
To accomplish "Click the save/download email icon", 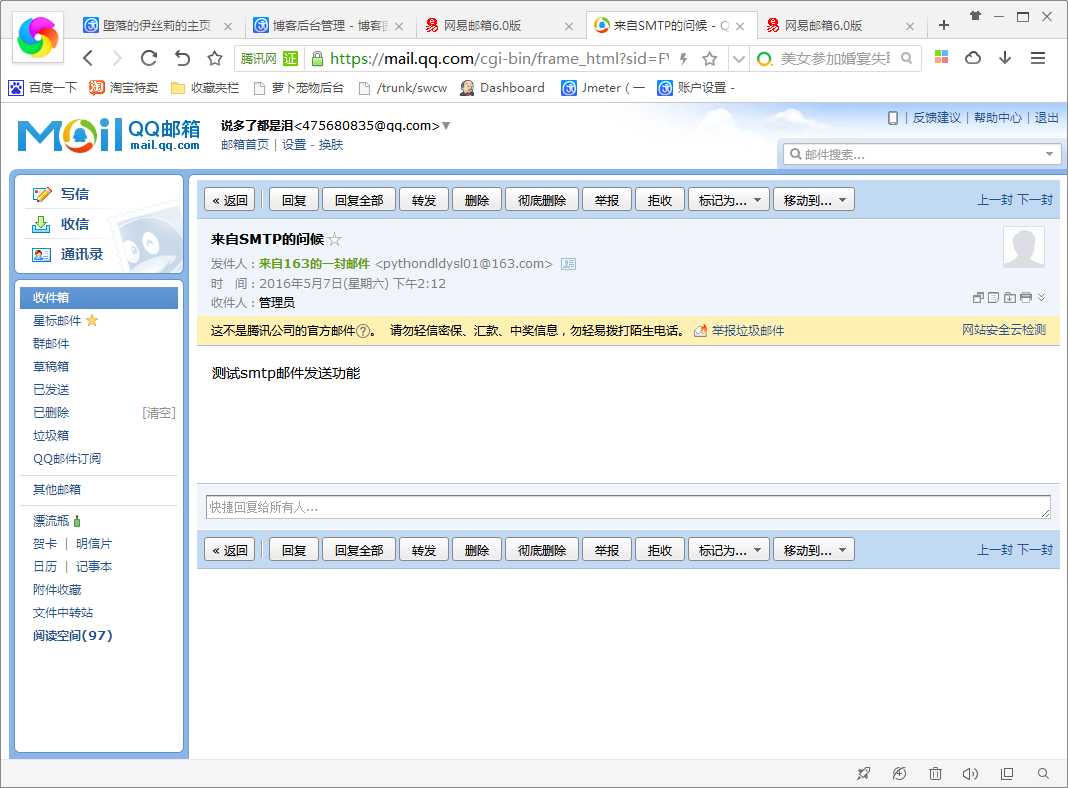I will [x=1009, y=298].
